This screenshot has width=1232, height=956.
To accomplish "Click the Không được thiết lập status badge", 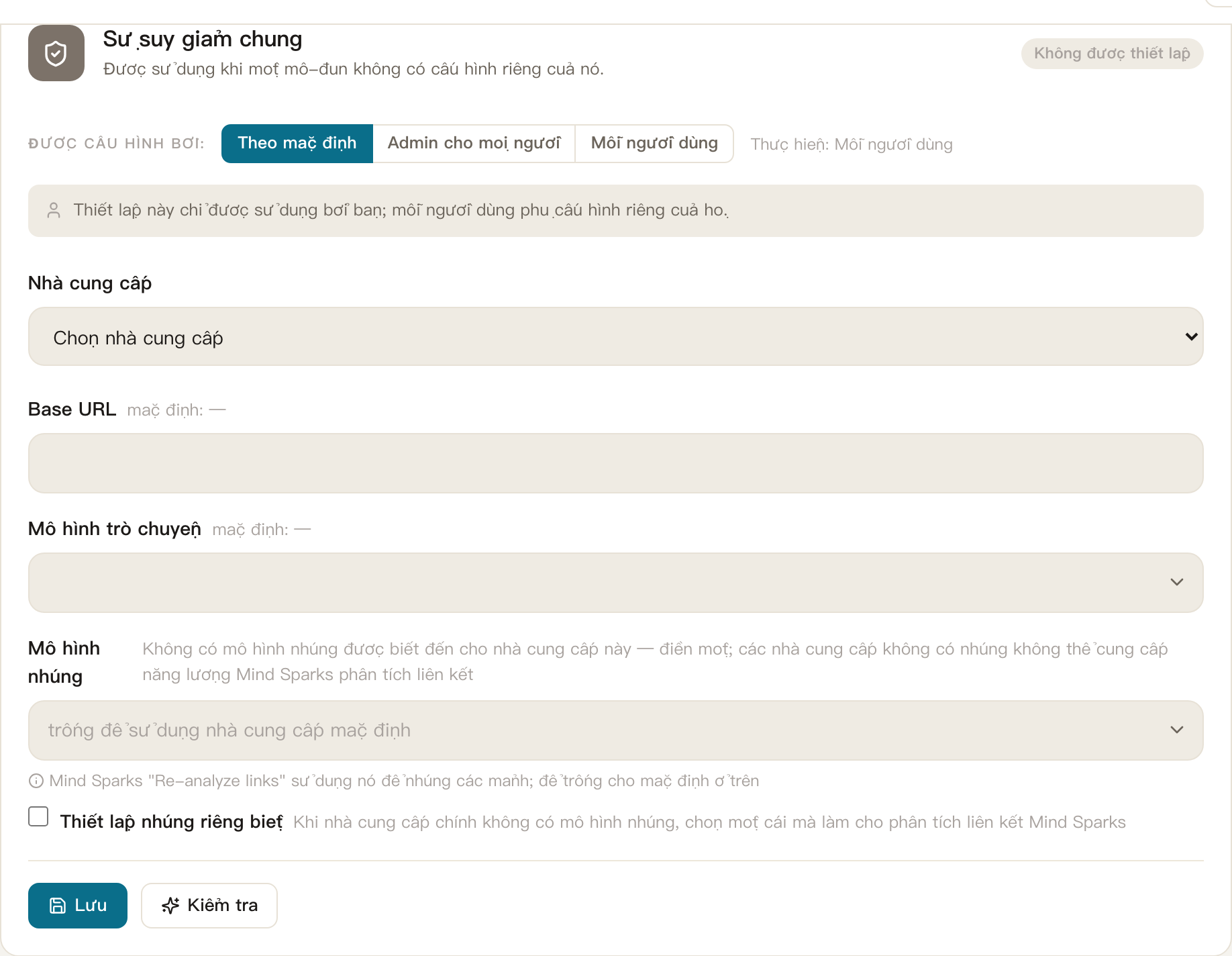I will [x=1112, y=53].
